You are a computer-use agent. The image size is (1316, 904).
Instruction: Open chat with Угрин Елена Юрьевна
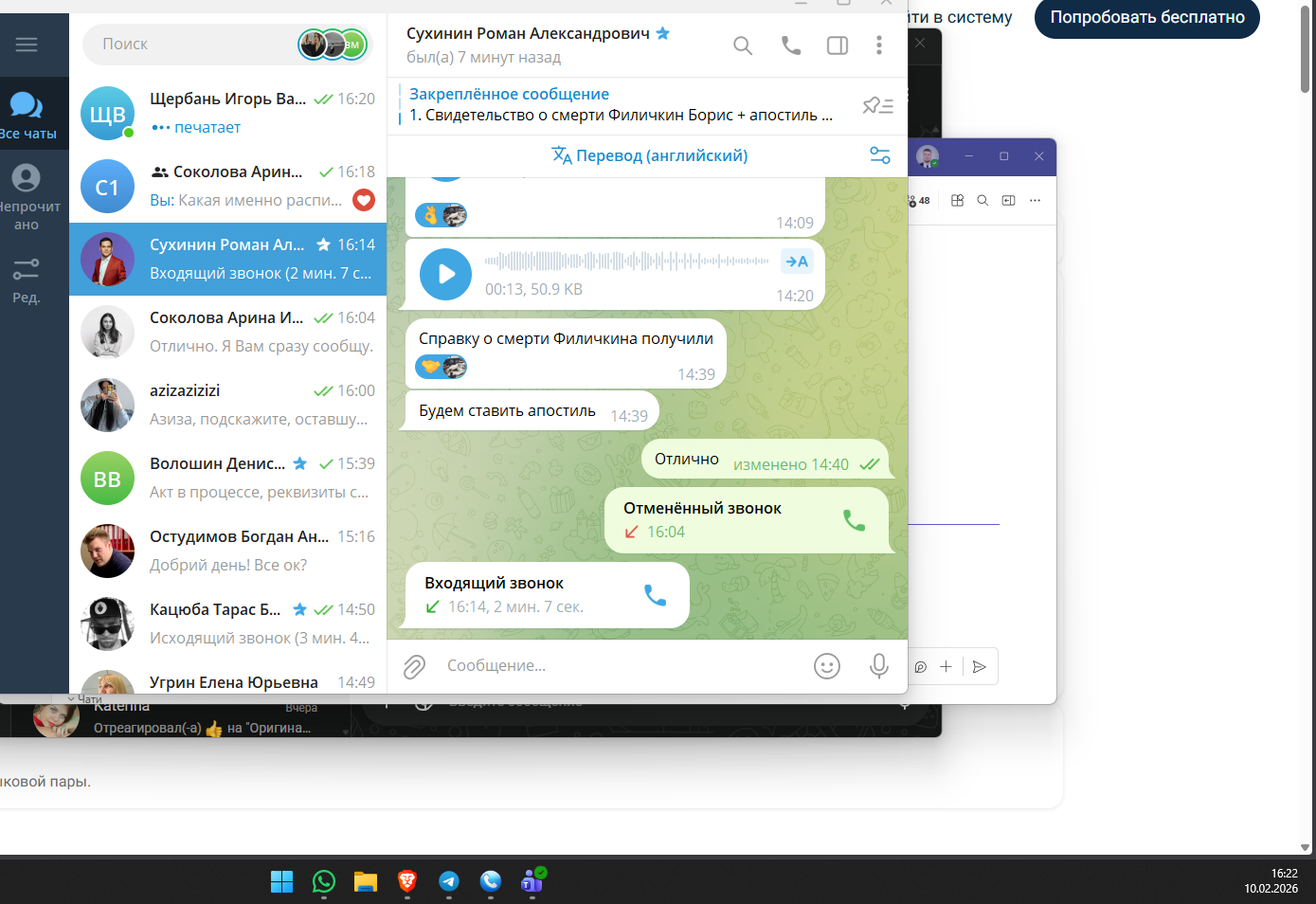(x=227, y=678)
